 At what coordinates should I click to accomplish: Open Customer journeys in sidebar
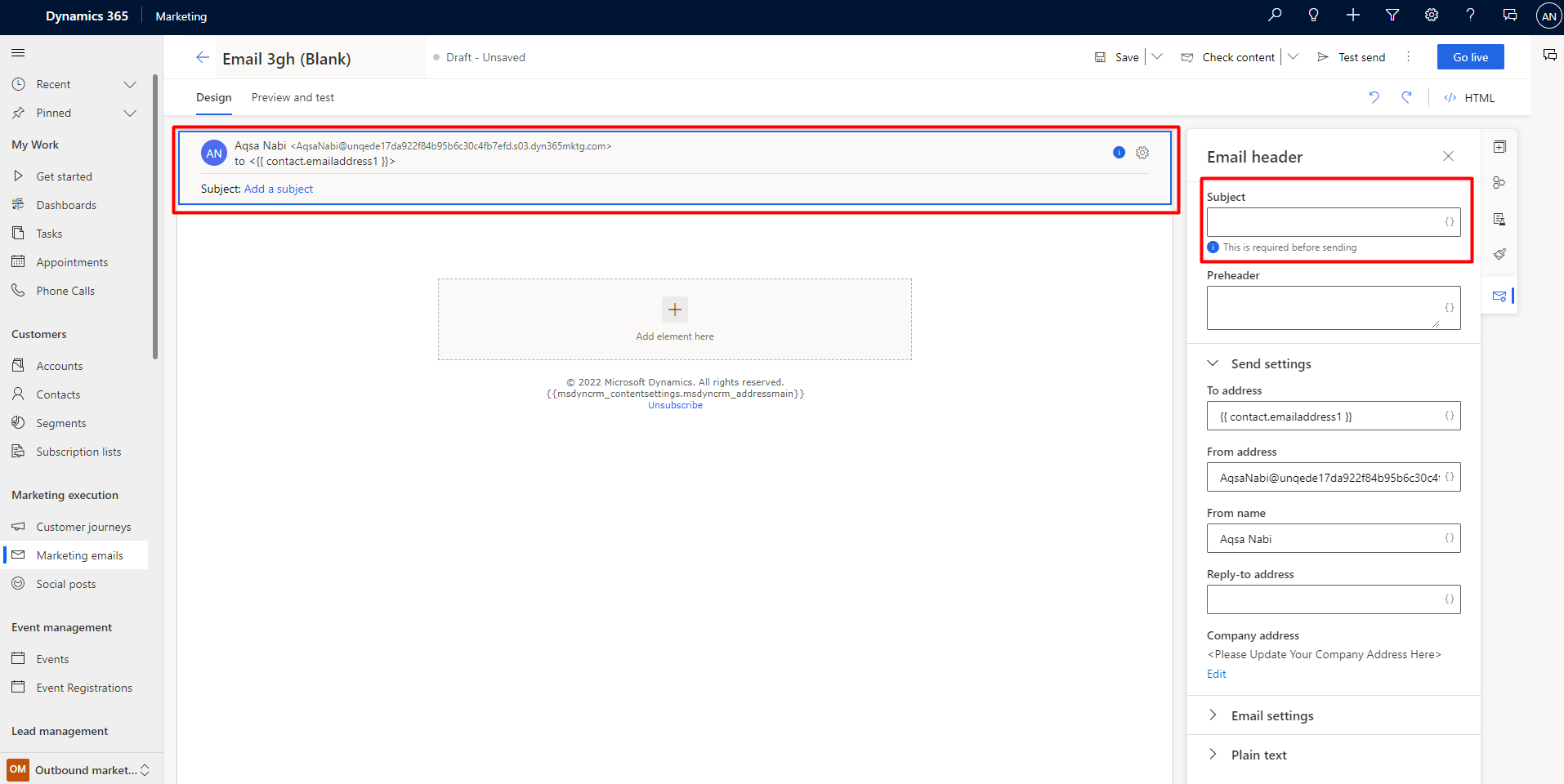[x=75, y=527]
